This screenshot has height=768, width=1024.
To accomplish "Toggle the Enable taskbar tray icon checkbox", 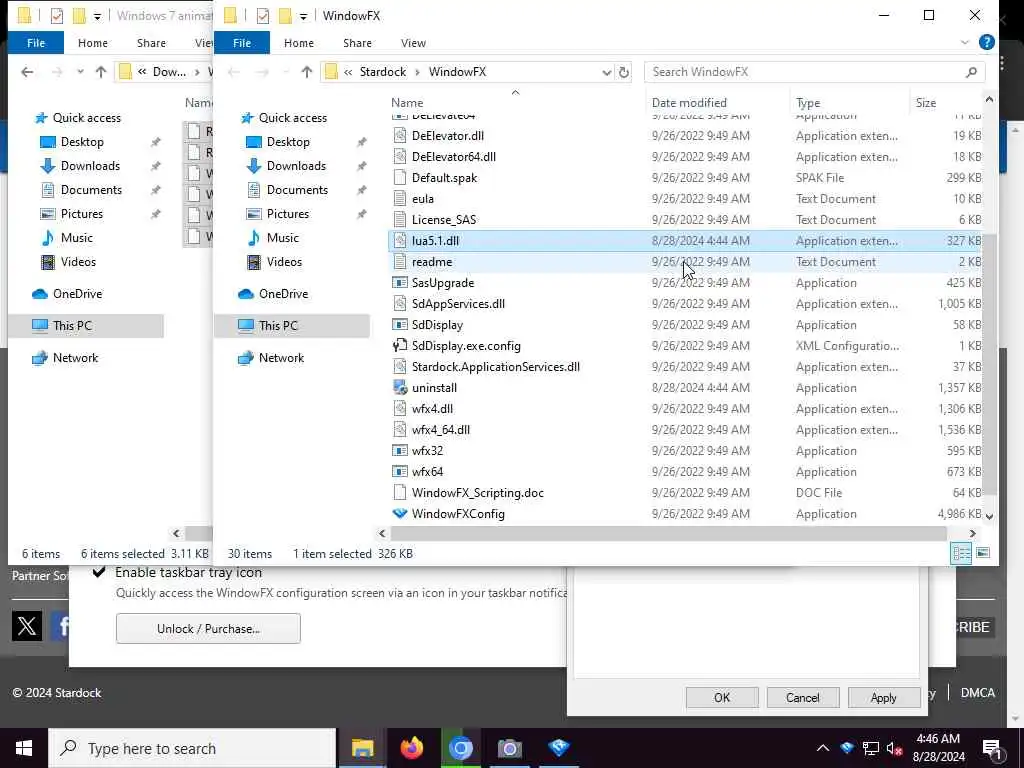I will click(99, 573).
